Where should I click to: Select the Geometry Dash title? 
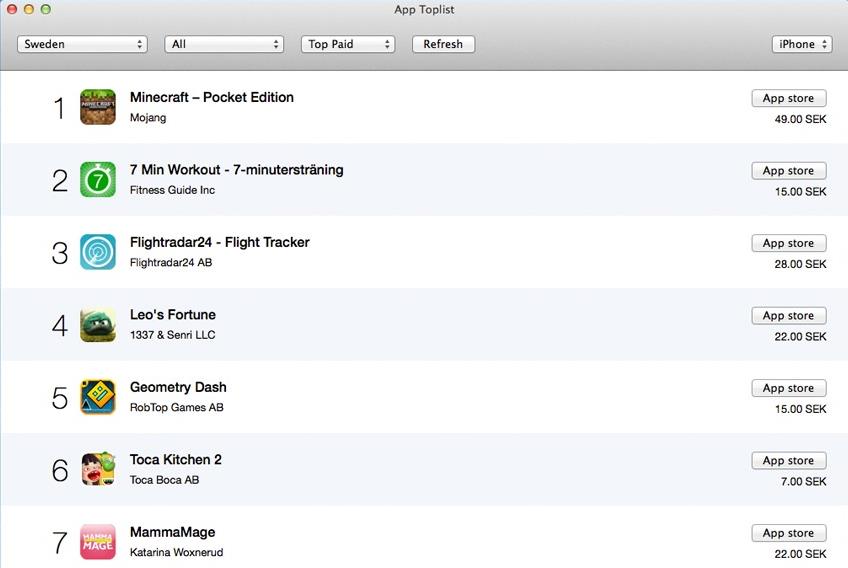tap(178, 387)
